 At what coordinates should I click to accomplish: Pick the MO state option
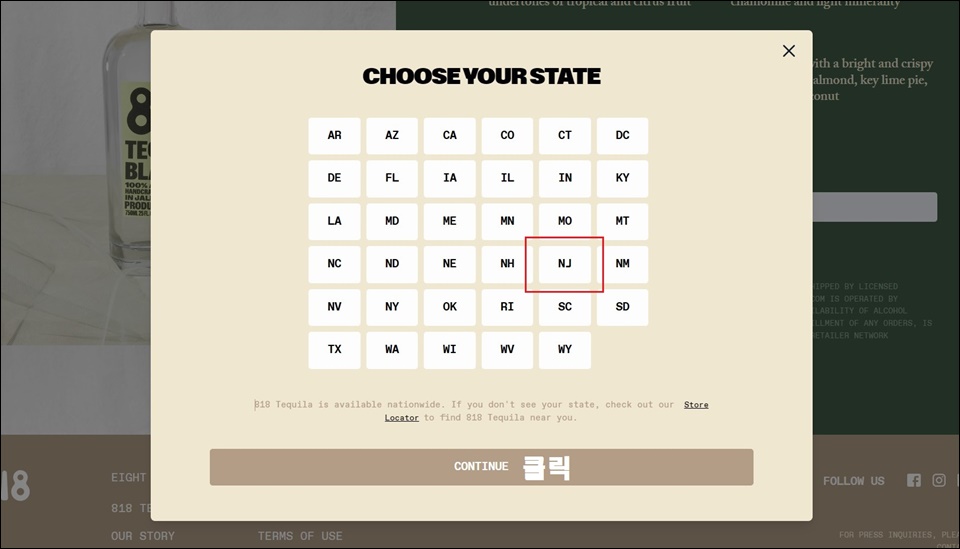click(564, 222)
